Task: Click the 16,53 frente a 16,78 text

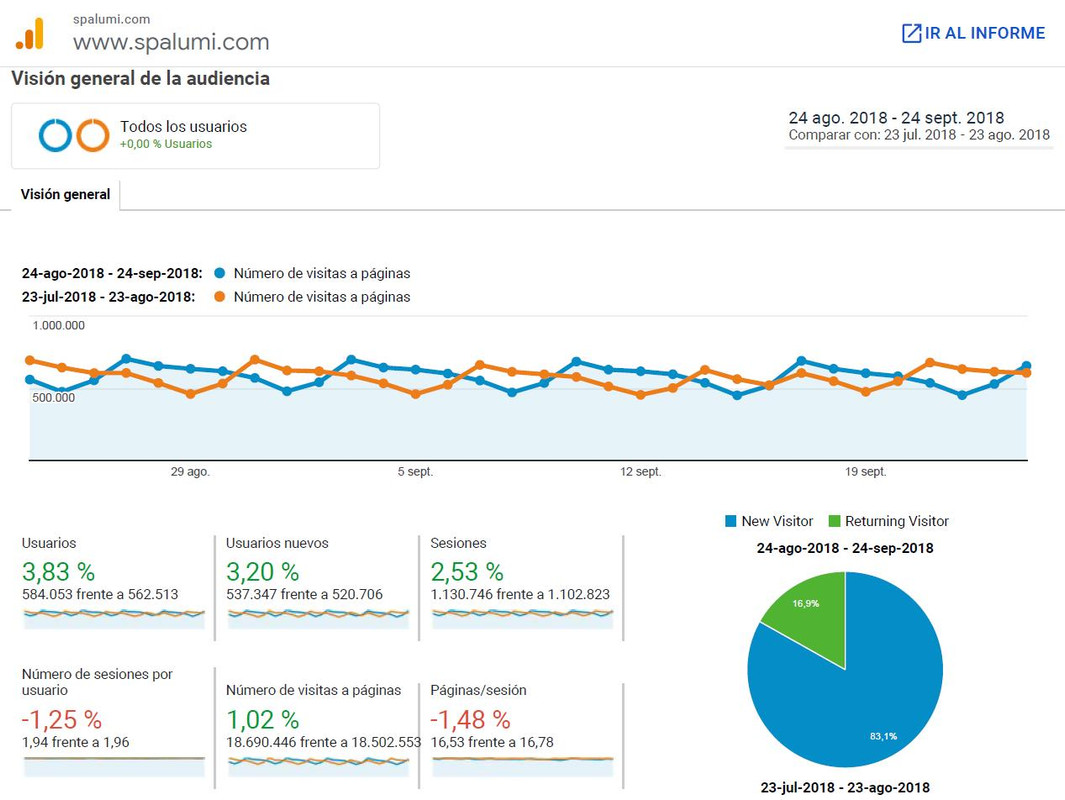Action: [x=492, y=742]
